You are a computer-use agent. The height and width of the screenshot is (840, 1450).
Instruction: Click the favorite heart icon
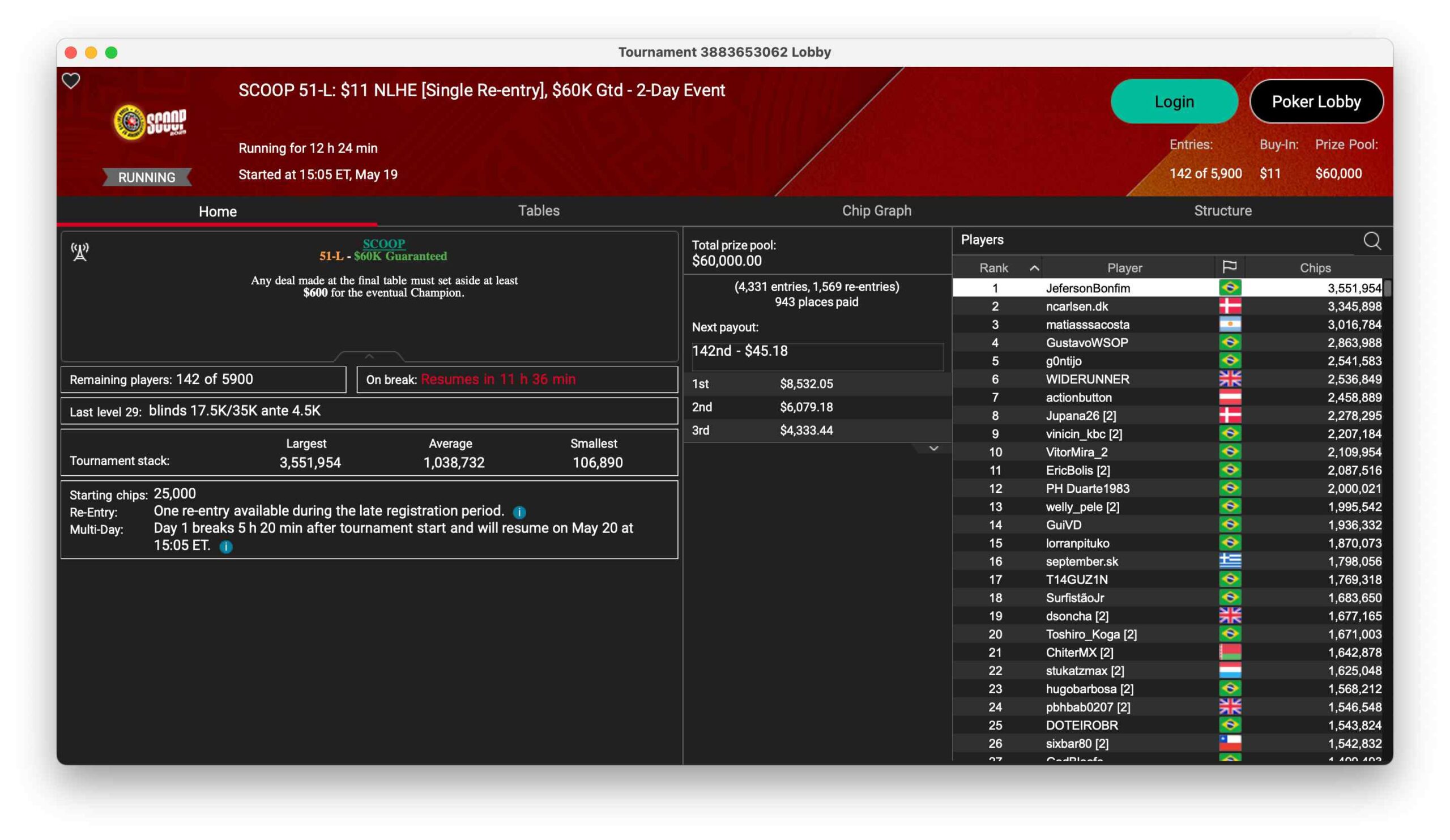(x=71, y=80)
